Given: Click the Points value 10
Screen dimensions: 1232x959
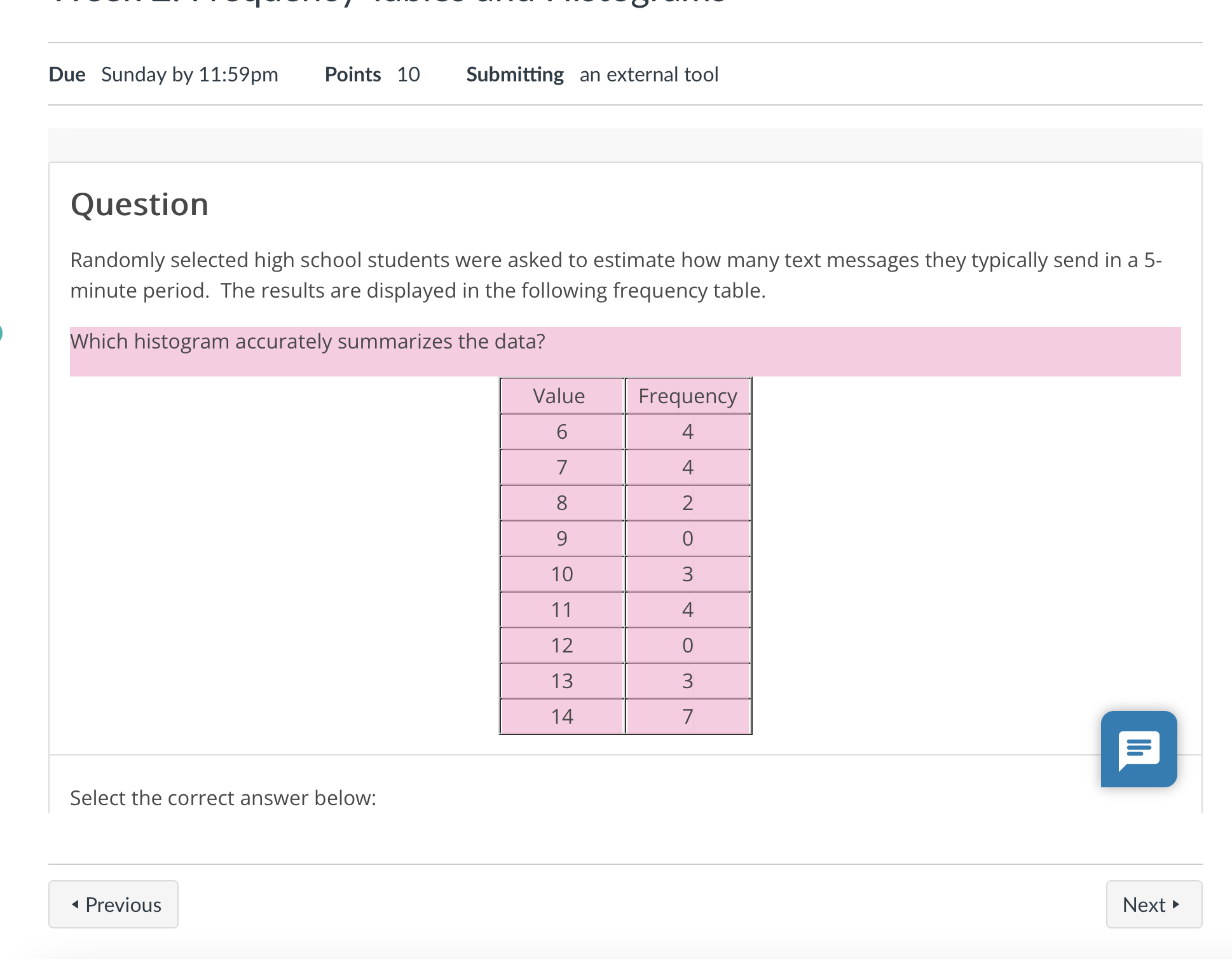Looking at the screenshot, I should tap(408, 74).
